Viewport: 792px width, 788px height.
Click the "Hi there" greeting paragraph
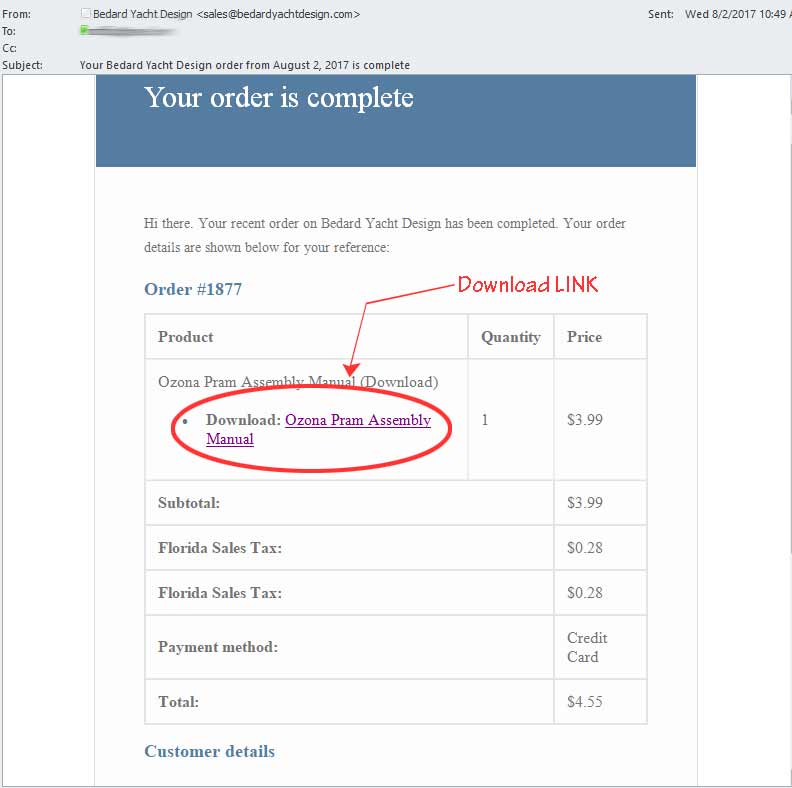click(x=385, y=235)
